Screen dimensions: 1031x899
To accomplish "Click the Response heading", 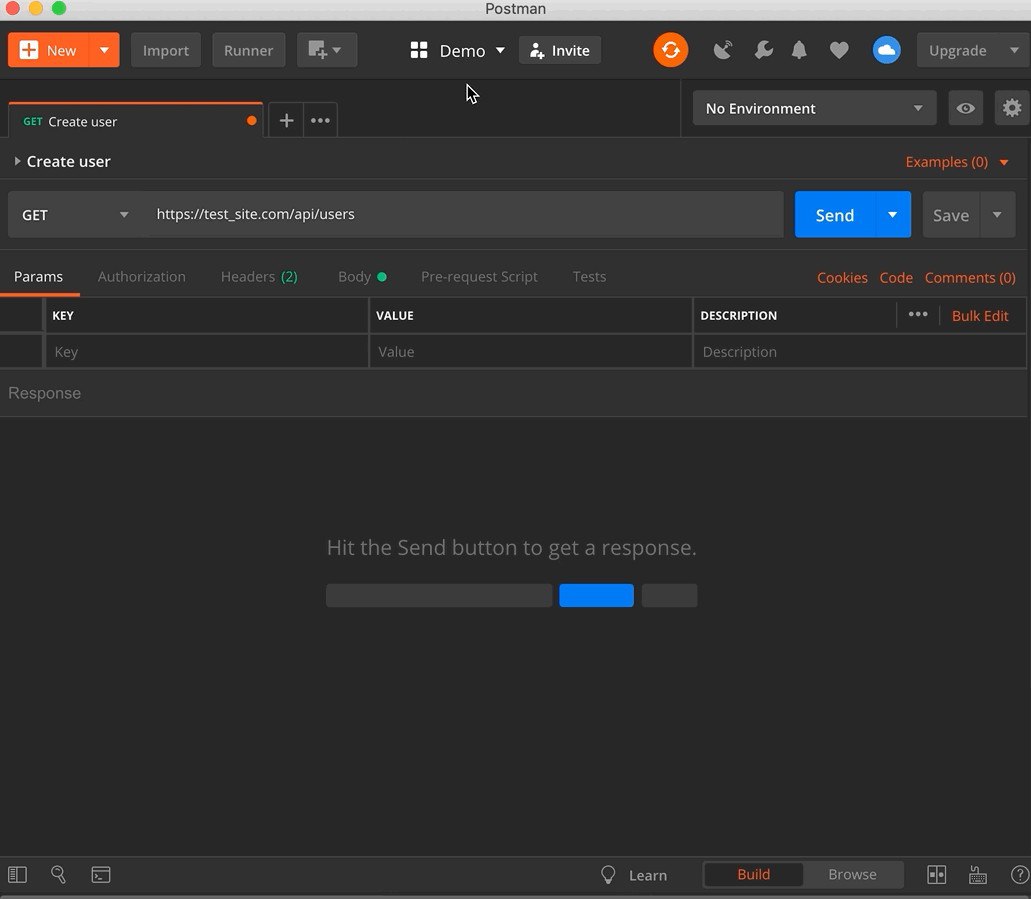I will click(x=45, y=393).
